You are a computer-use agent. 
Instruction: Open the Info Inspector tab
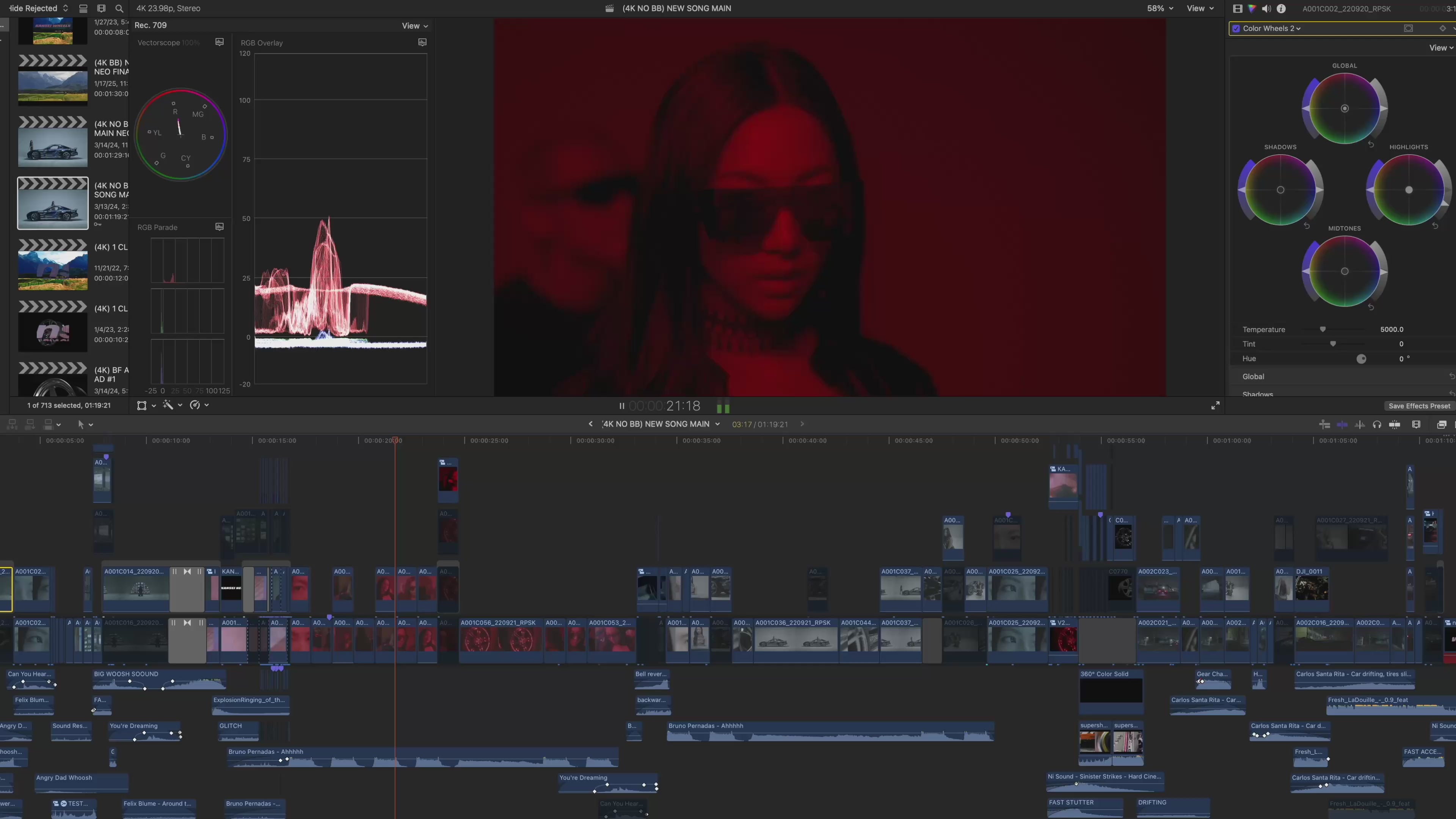tap(1281, 8)
